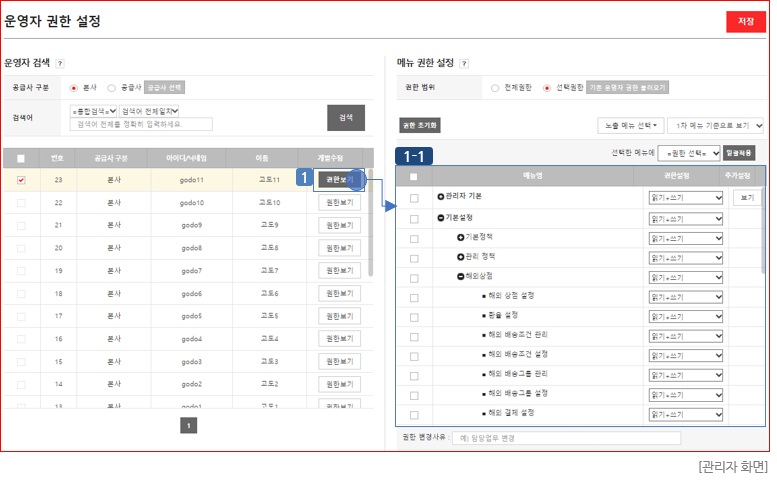Click the numbered 1 callout marker badge

[304, 177]
